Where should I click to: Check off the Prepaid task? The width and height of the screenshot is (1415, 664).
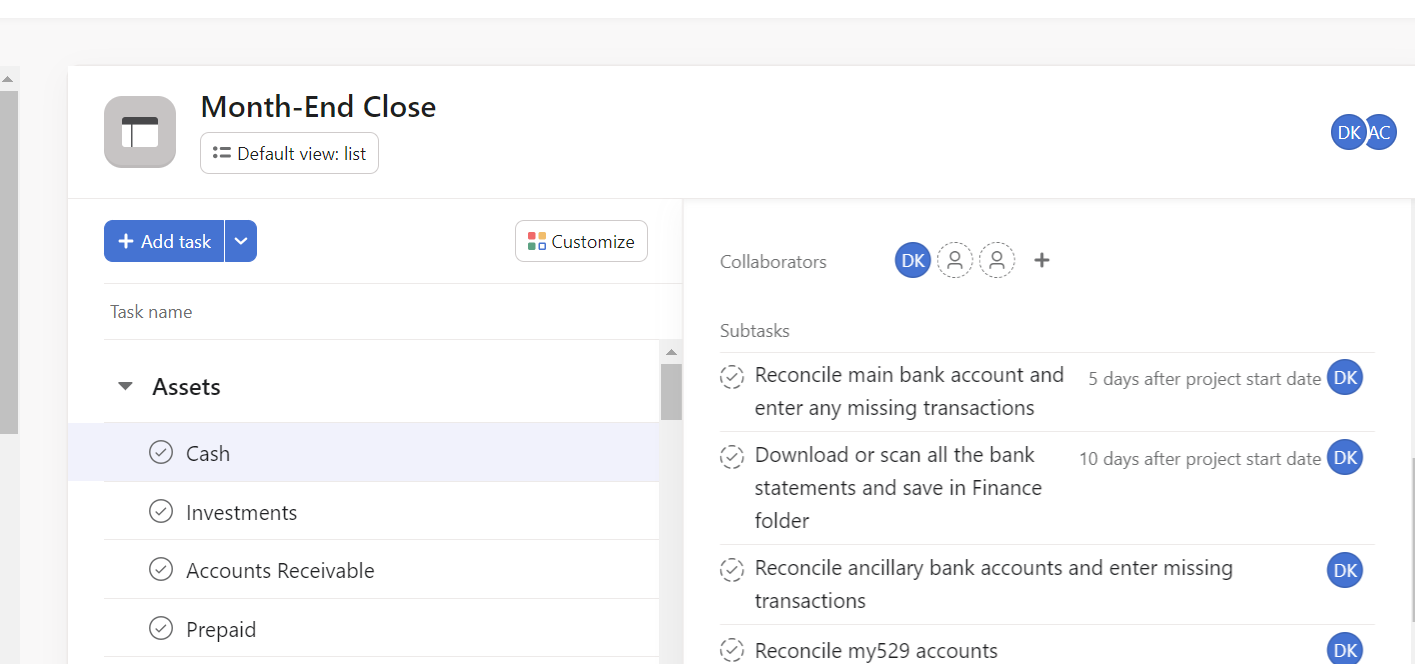(x=161, y=629)
